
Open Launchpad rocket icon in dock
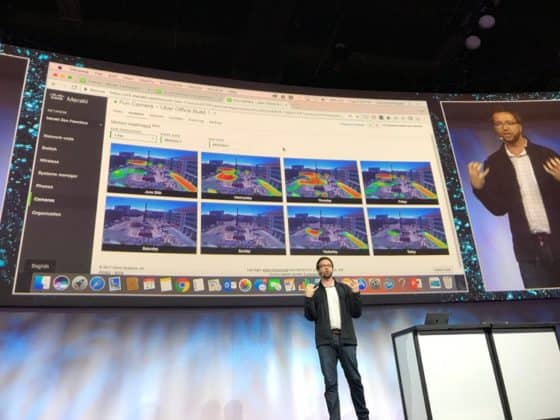pos(79,284)
